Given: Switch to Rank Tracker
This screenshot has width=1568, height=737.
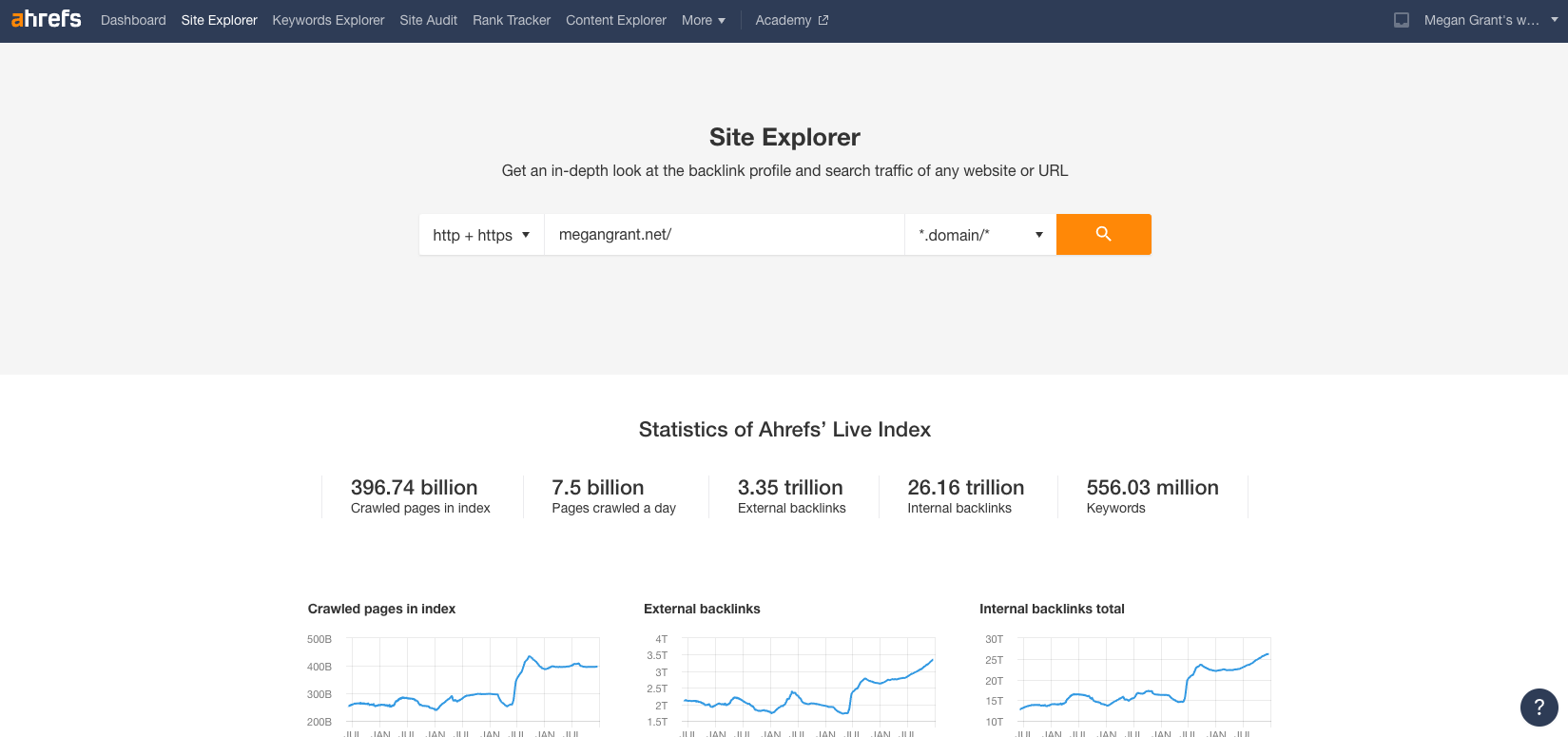Looking at the screenshot, I should 512,20.
